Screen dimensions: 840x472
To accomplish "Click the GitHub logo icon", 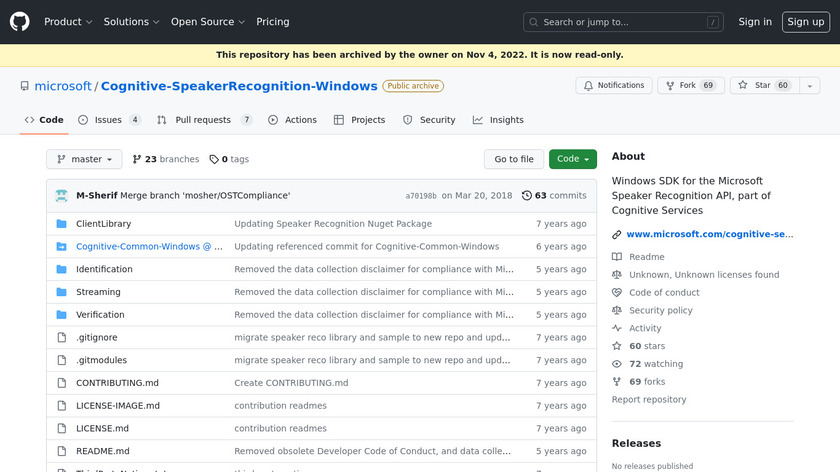I will click(20, 21).
